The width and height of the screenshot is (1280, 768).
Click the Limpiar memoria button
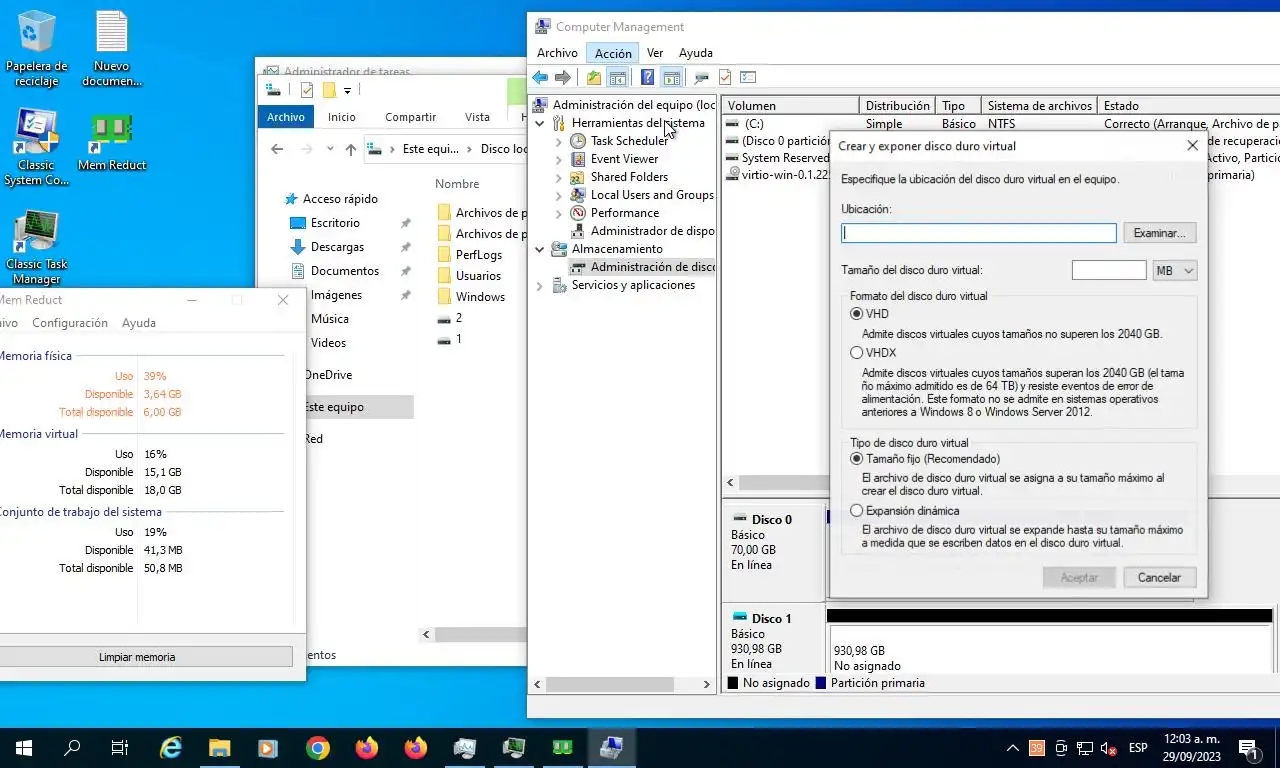click(x=137, y=657)
